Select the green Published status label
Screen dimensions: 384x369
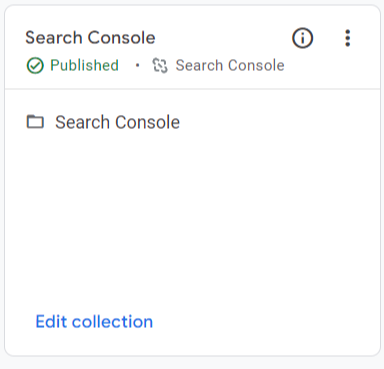click(84, 65)
